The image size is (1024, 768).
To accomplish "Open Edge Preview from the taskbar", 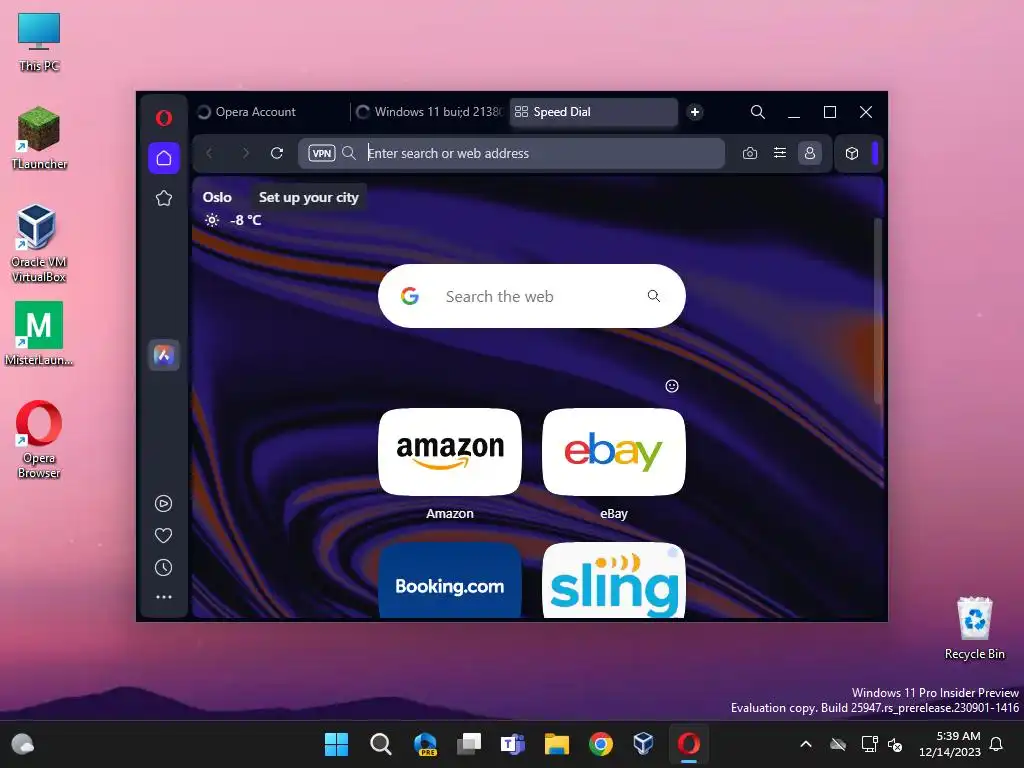I will pos(425,744).
